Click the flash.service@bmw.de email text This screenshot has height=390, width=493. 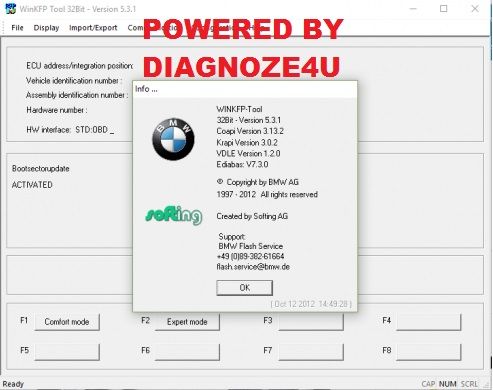(x=253, y=267)
